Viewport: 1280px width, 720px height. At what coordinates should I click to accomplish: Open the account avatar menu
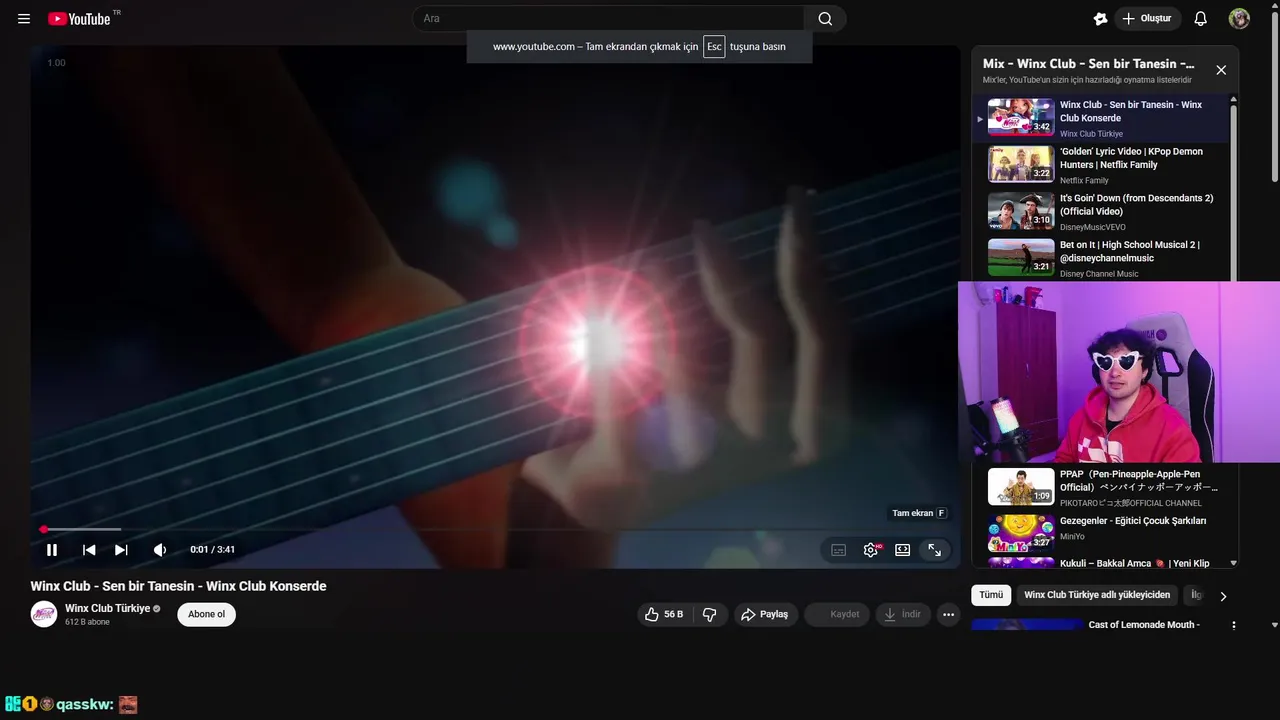[1239, 19]
